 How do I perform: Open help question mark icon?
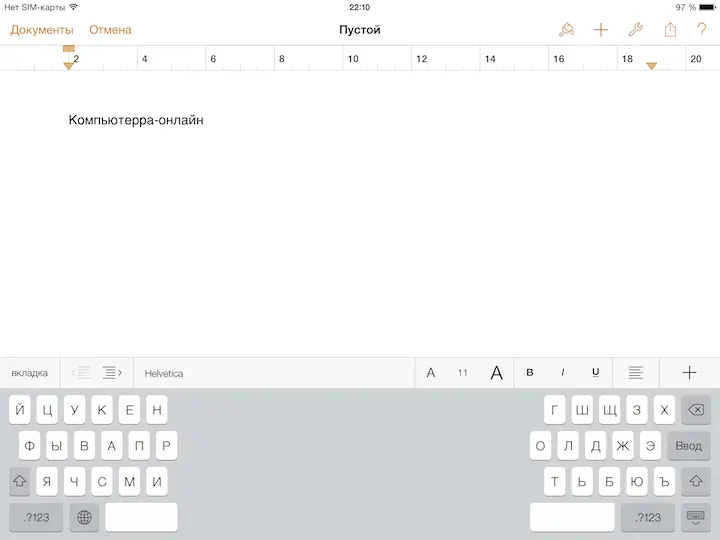tap(702, 30)
